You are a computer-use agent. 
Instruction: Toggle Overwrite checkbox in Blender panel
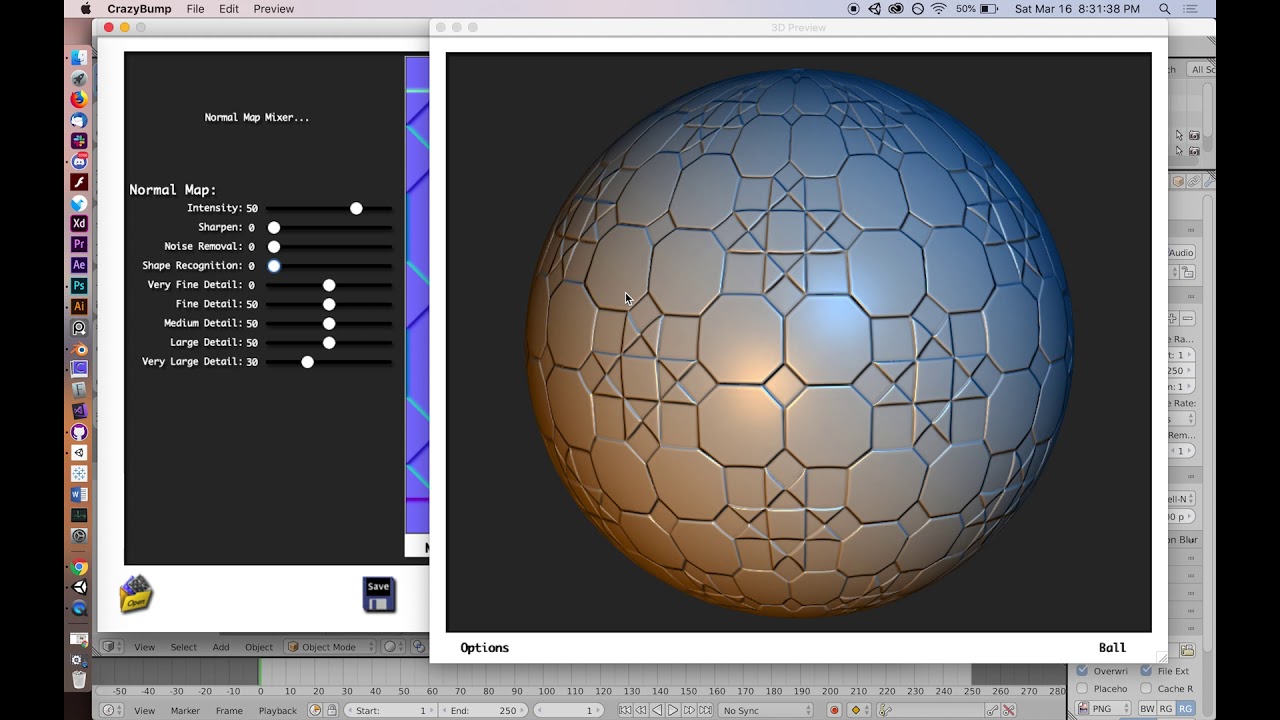(1082, 671)
